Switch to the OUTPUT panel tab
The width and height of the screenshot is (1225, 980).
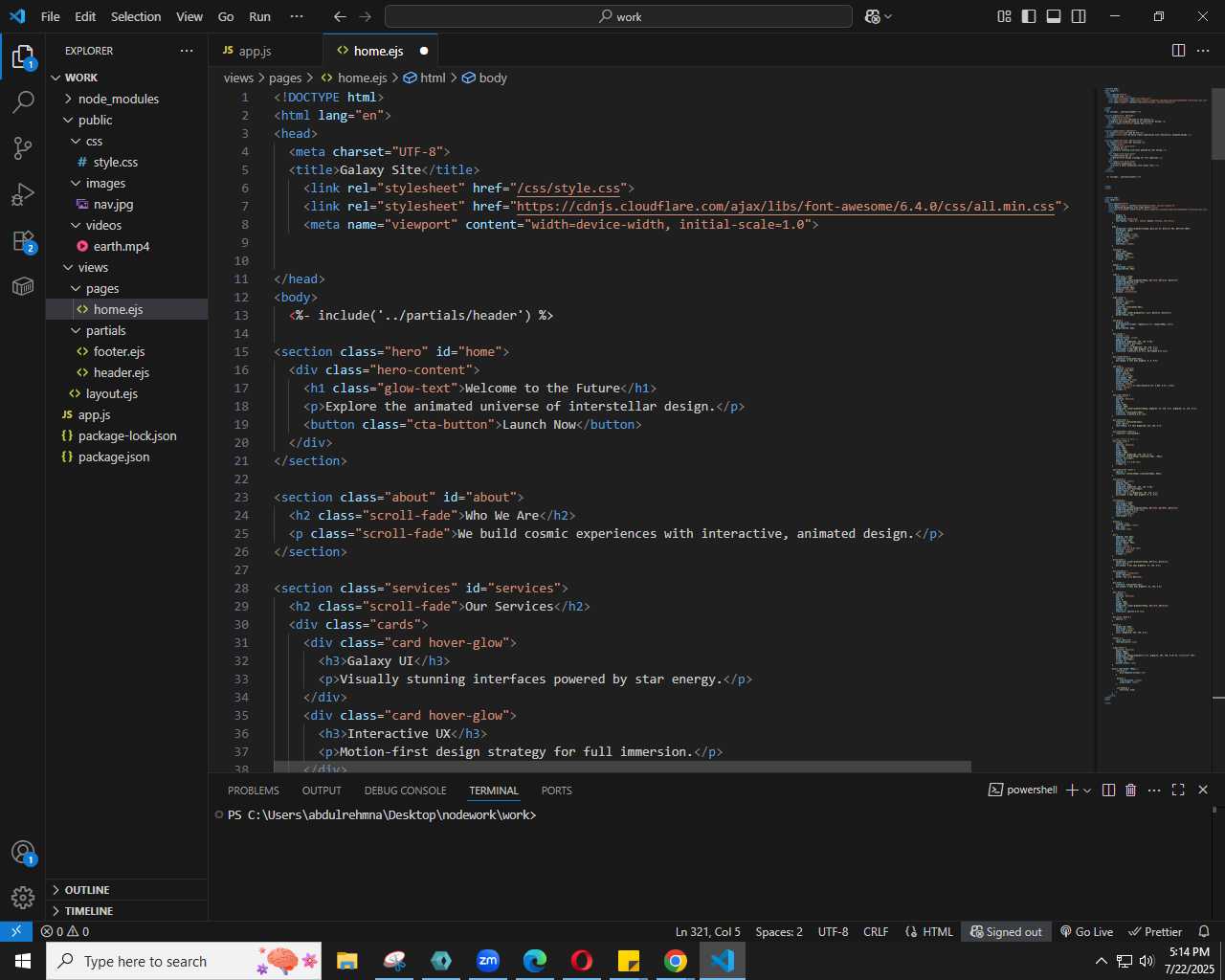(x=322, y=791)
